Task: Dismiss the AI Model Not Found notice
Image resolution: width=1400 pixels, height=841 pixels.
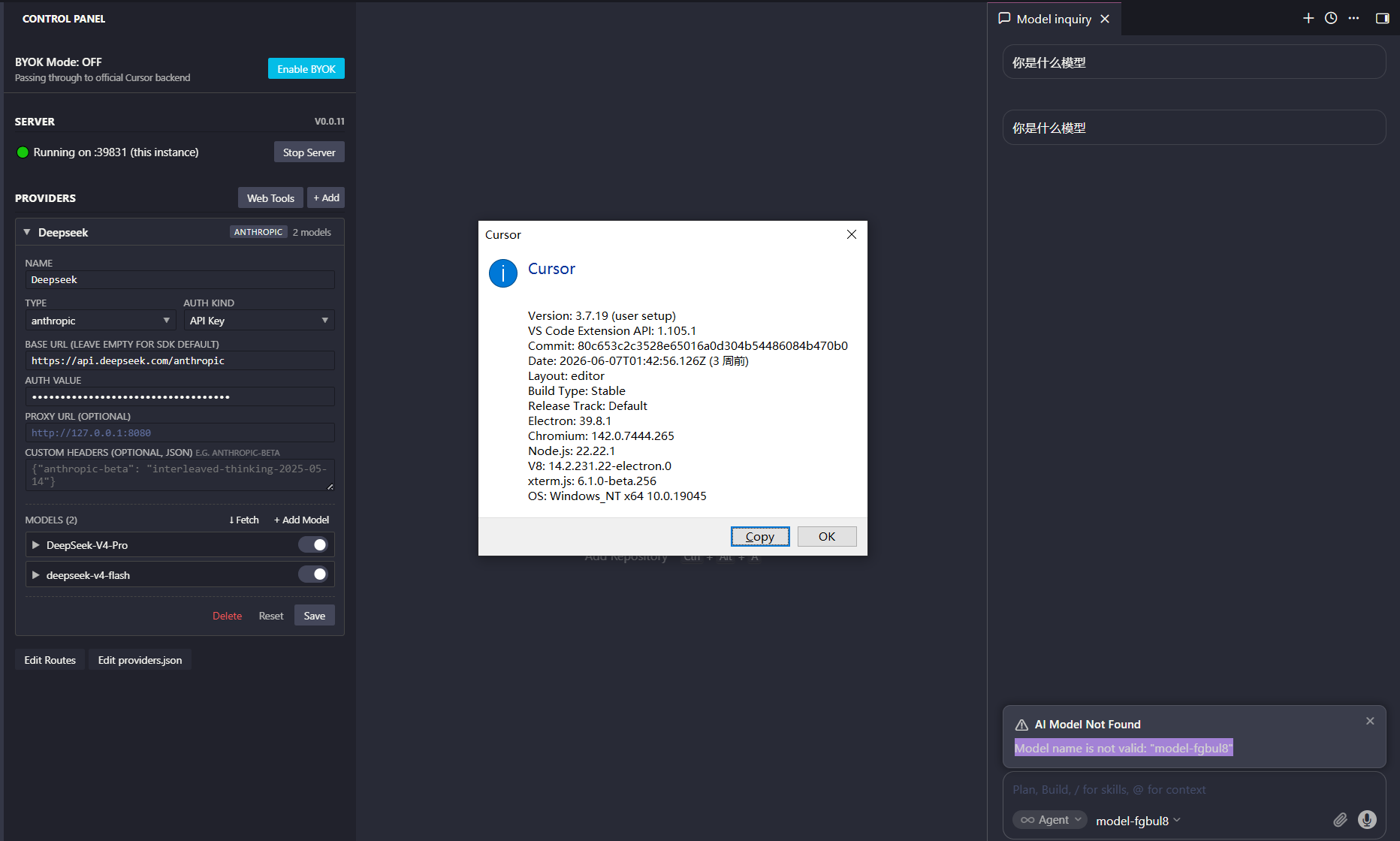Action: (1370, 721)
